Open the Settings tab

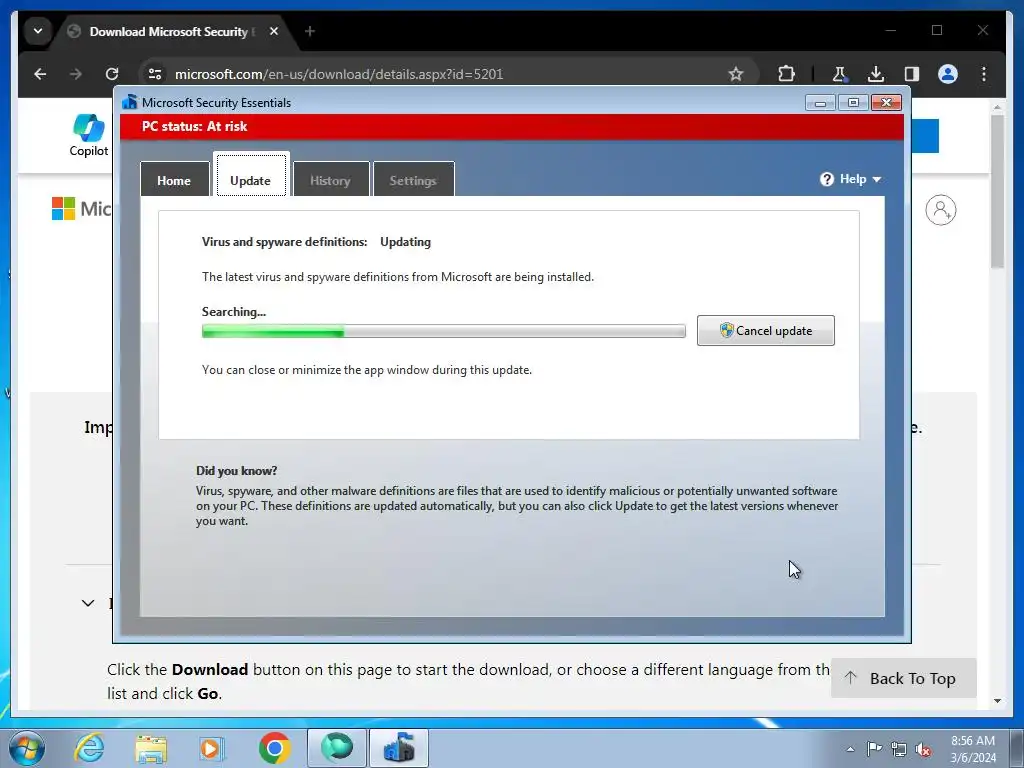[413, 180]
